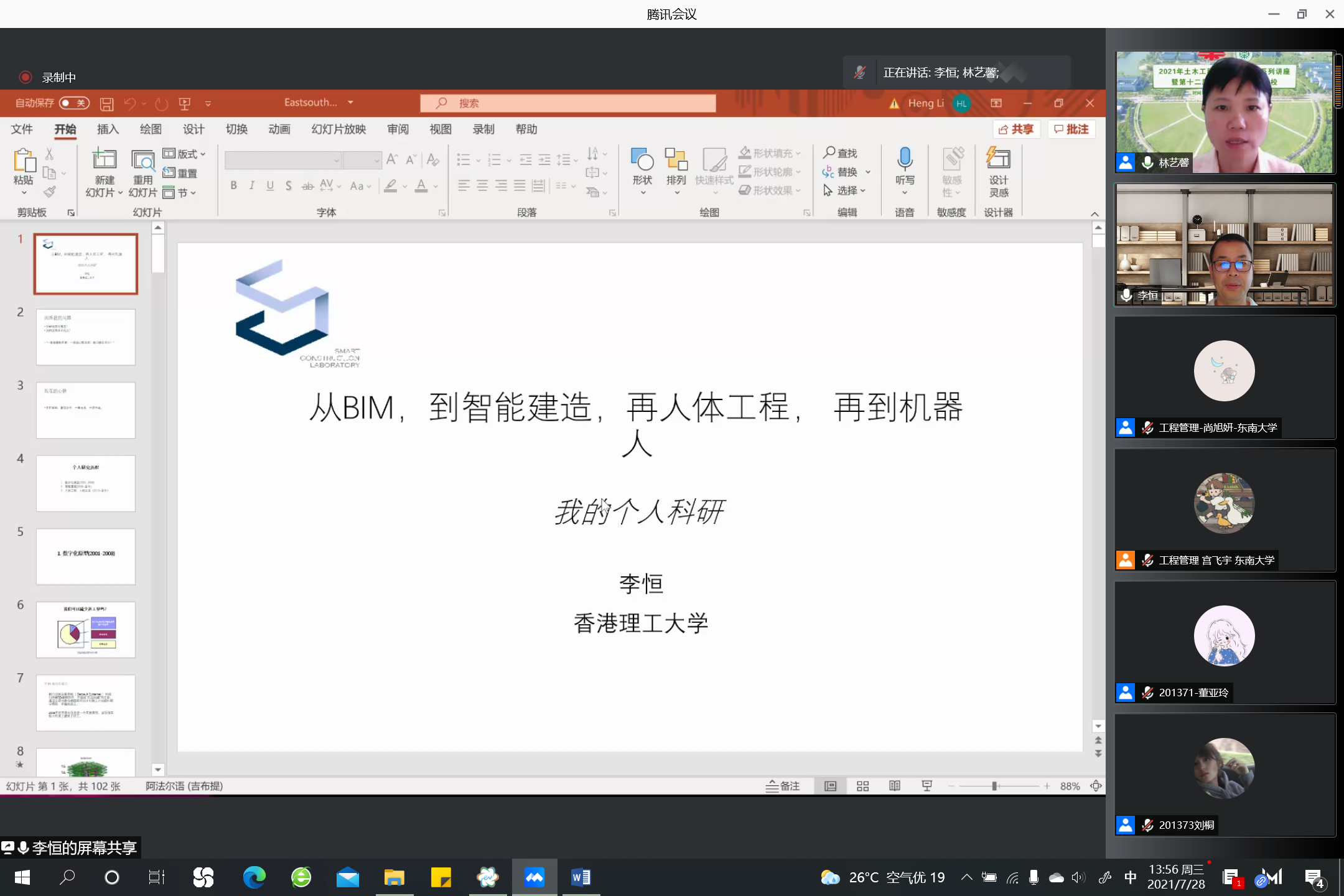Viewport: 1344px width, 896px height.
Task: Click the Comments (批注) button
Action: tap(1071, 129)
